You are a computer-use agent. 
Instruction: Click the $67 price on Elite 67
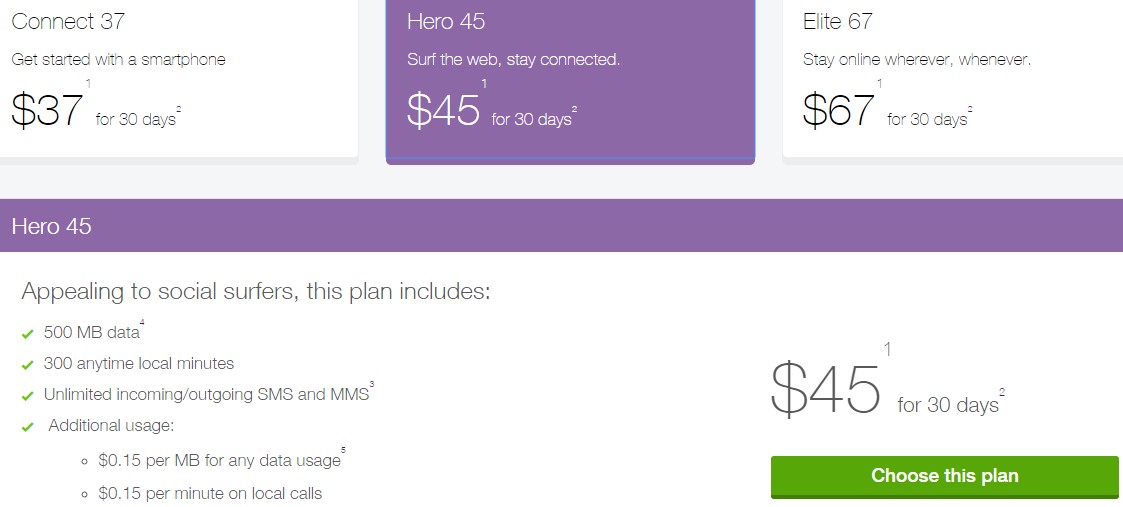tap(839, 111)
